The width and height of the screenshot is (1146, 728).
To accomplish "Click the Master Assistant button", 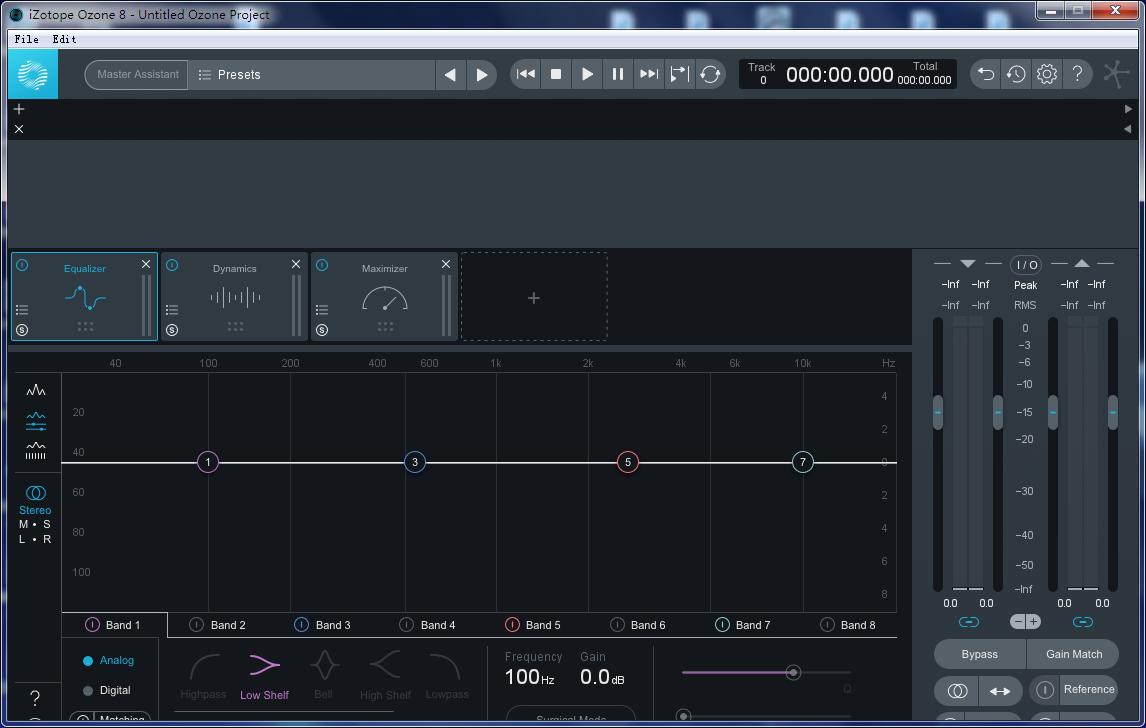I will pyautogui.click(x=137, y=74).
